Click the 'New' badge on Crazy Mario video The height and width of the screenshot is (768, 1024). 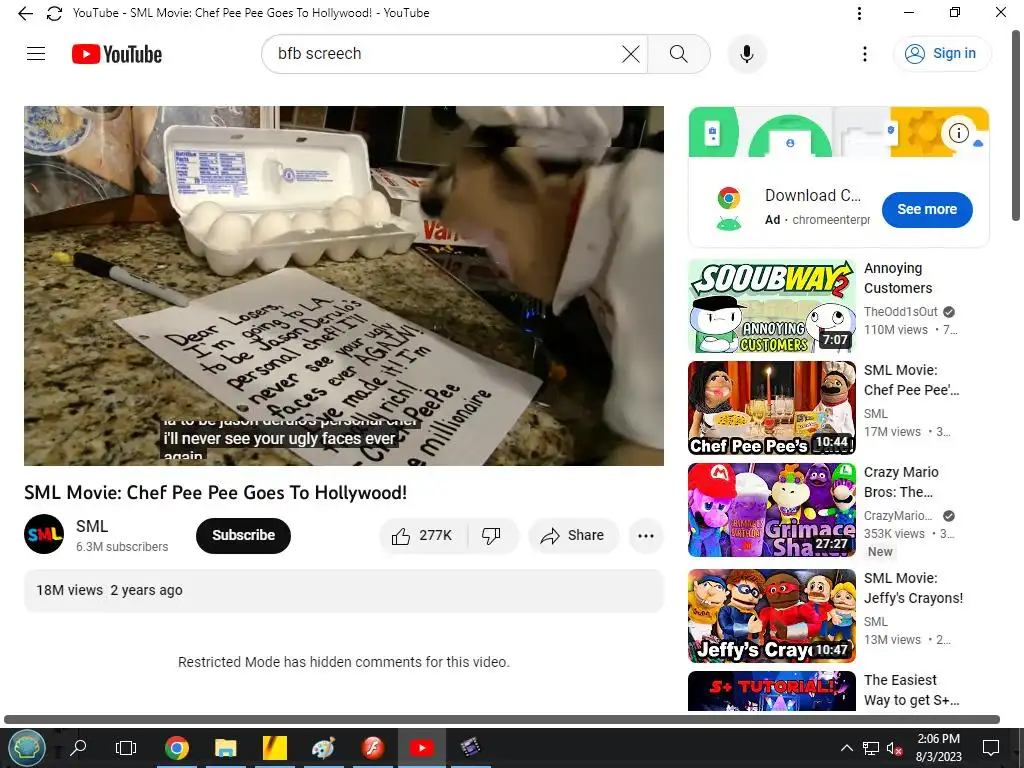[880, 552]
